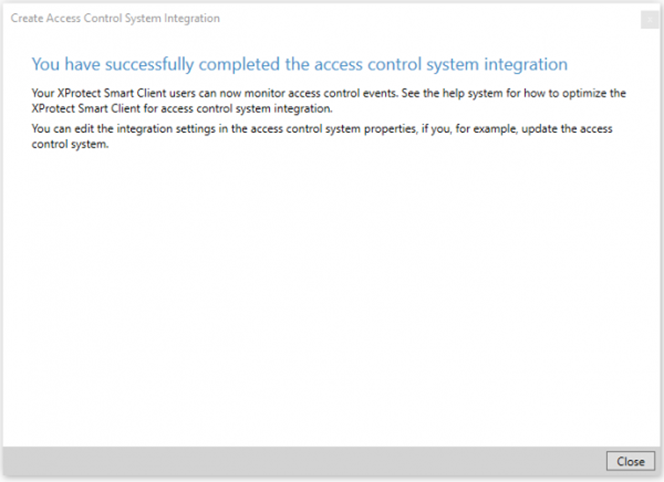Screen dimensions: 664x482
Task: Click "control system." on the last text line
Action: (x=70, y=144)
